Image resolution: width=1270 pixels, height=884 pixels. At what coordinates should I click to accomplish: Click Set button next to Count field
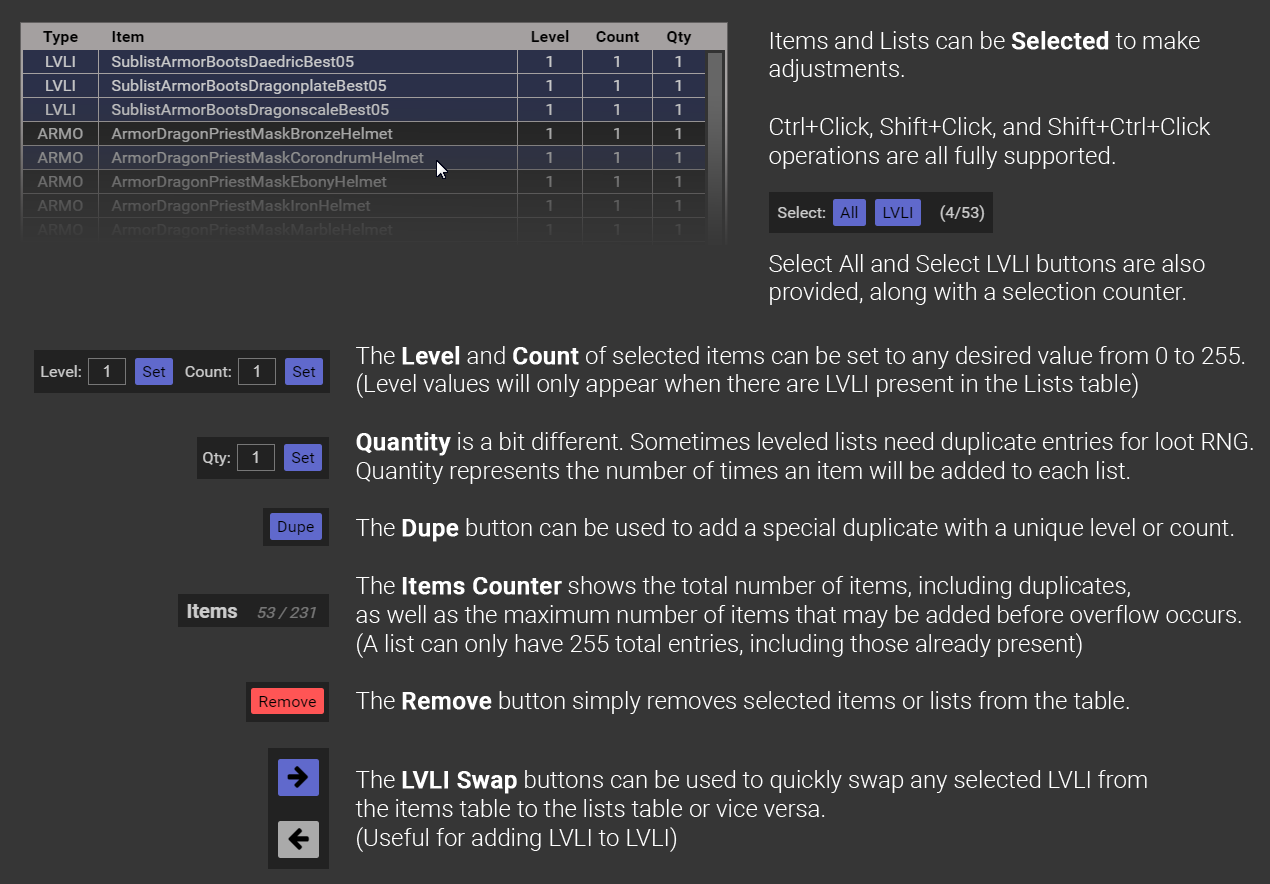pos(304,372)
